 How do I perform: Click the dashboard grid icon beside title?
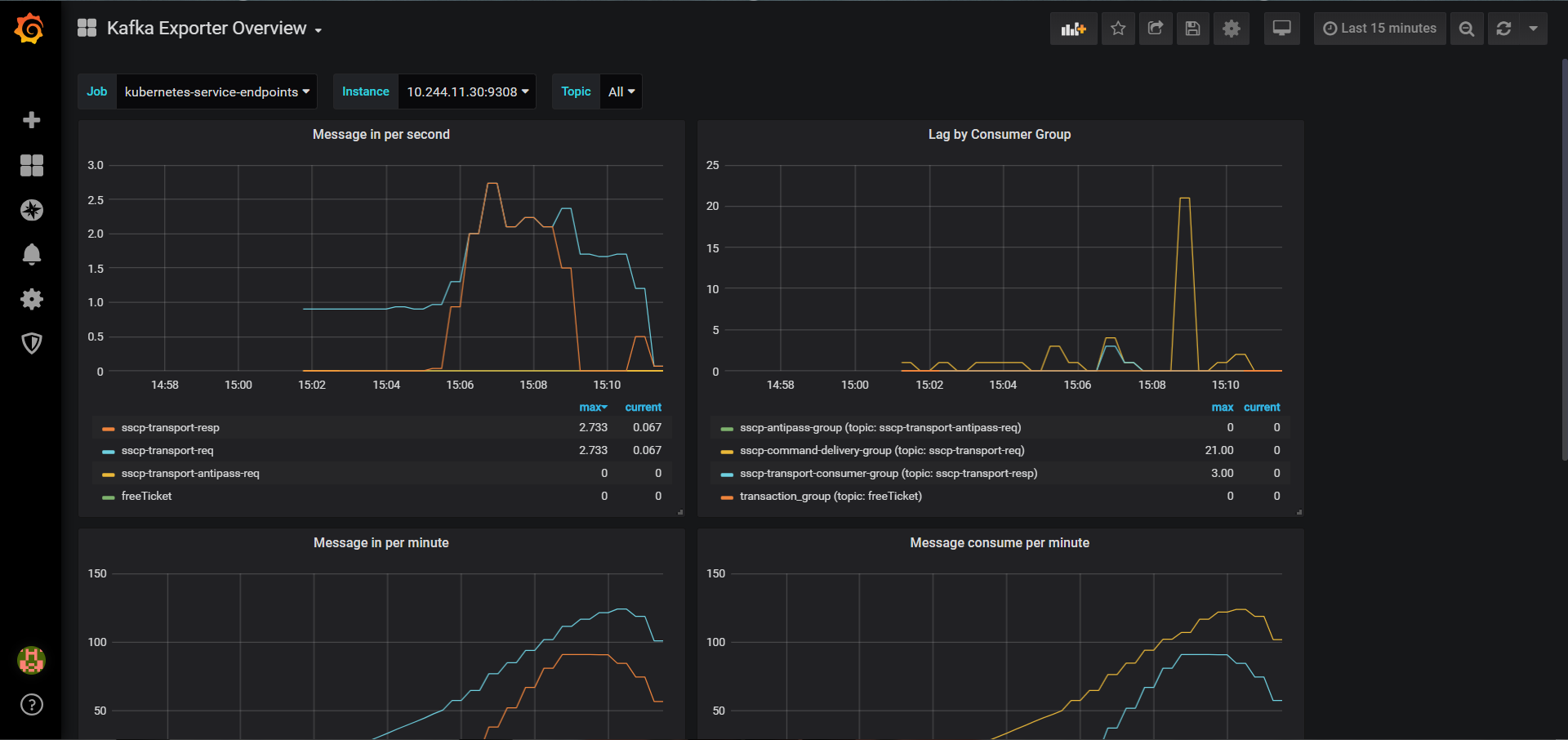pos(87,28)
